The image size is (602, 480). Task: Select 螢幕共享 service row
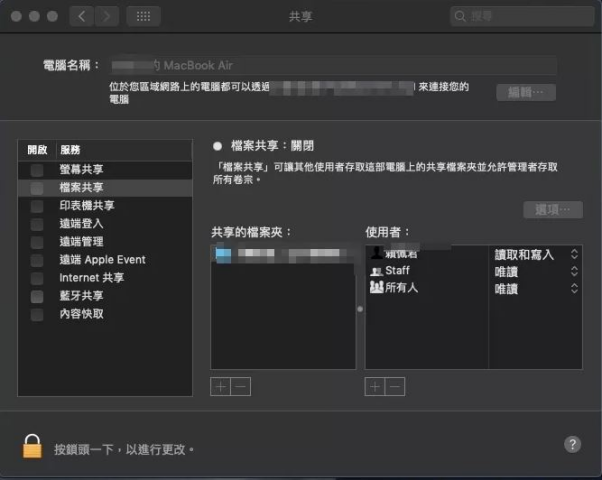(105, 170)
